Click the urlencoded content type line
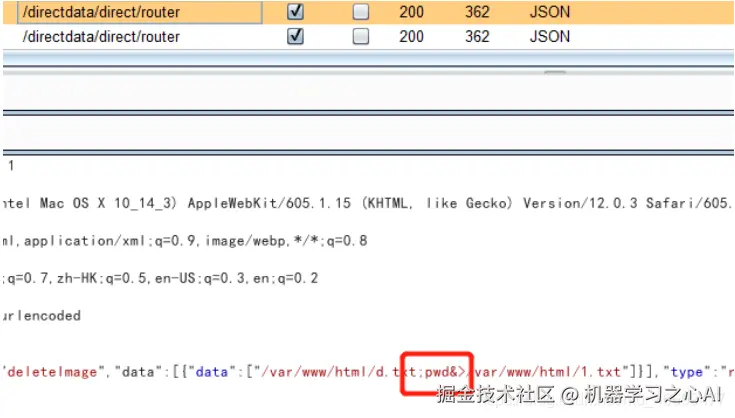The image size is (735, 418). pyautogui.click(x=41, y=315)
